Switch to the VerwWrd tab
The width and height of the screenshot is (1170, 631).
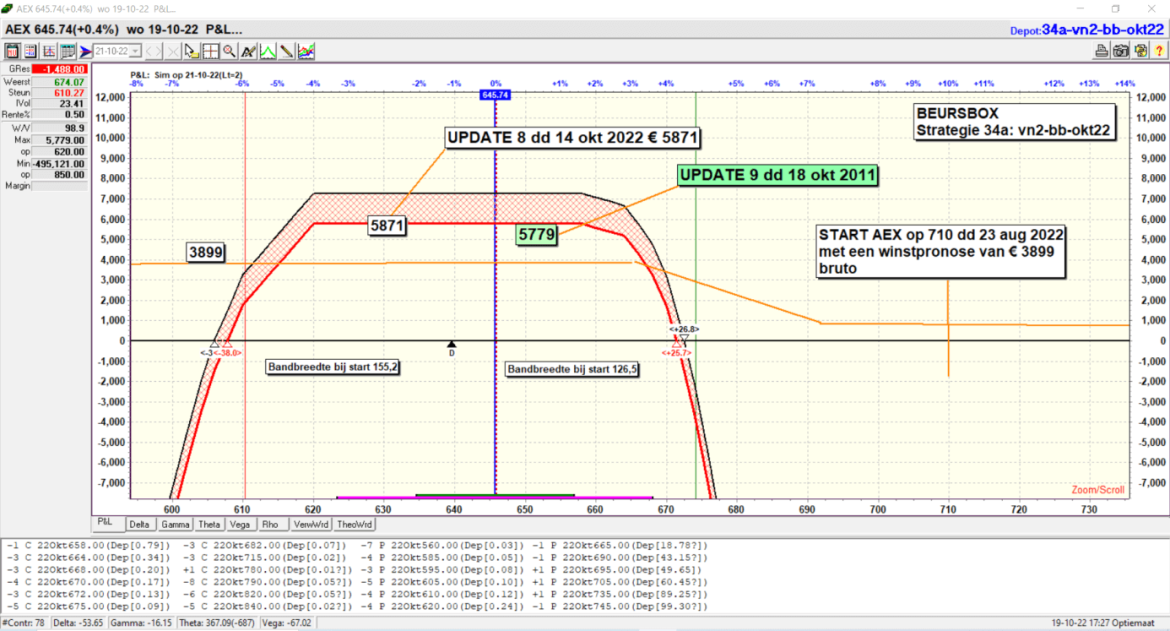(310, 524)
